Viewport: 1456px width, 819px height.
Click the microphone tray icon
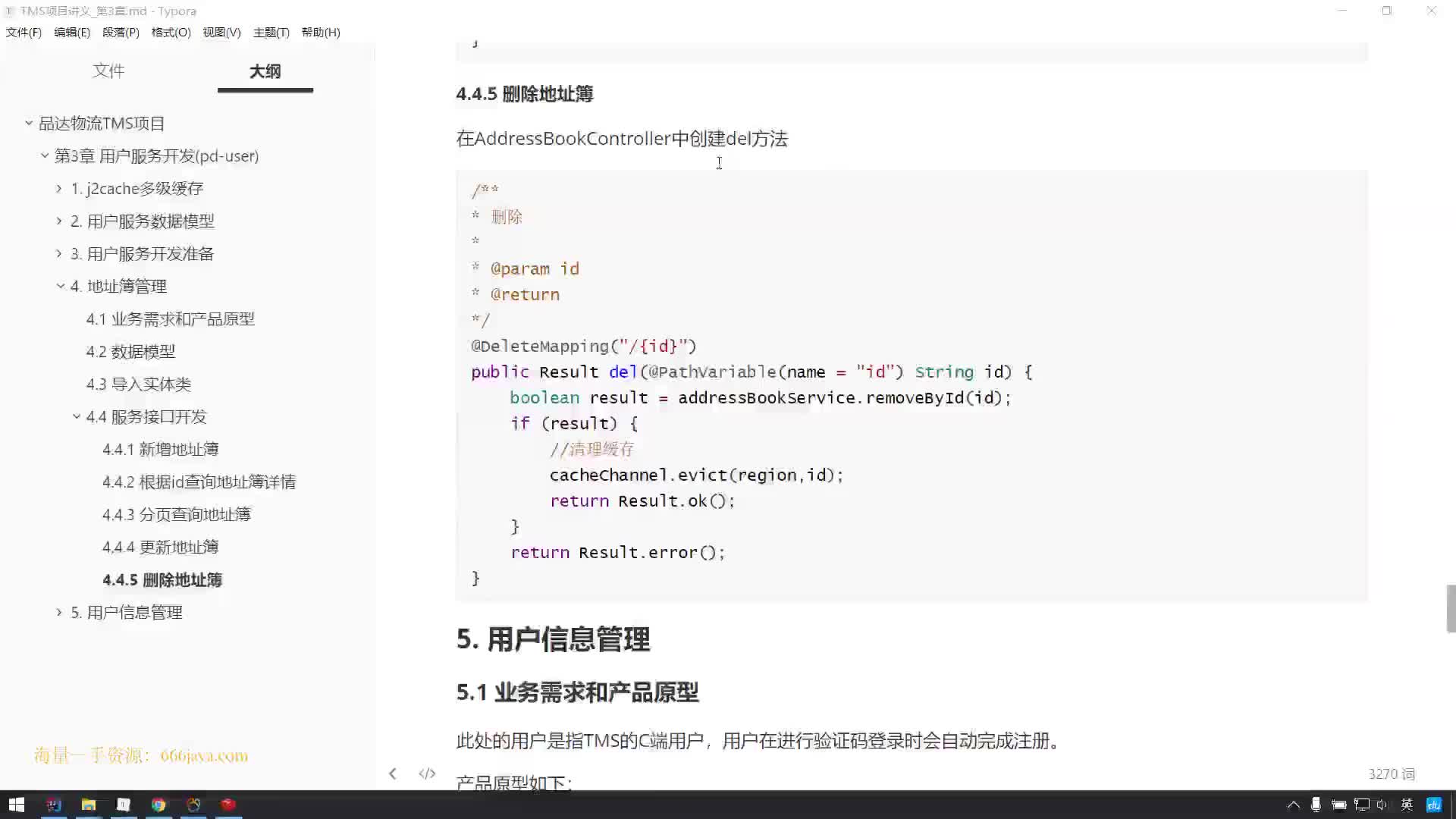coord(1316,805)
